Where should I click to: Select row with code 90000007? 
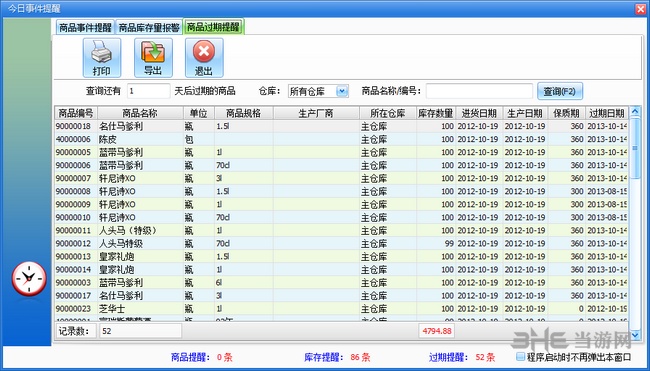pyautogui.click(x=342, y=178)
